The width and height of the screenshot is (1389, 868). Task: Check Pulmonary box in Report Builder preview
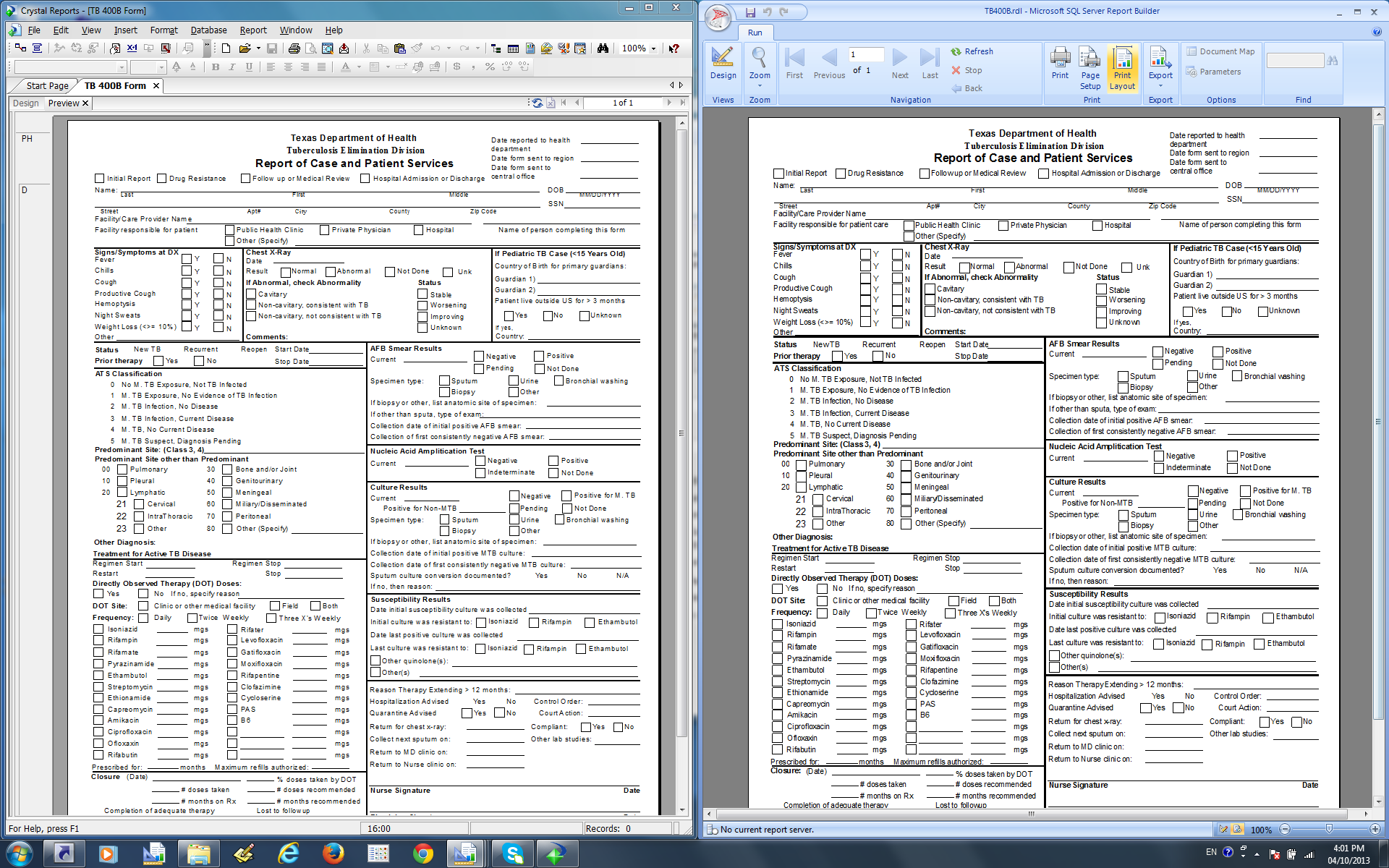click(x=802, y=465)
